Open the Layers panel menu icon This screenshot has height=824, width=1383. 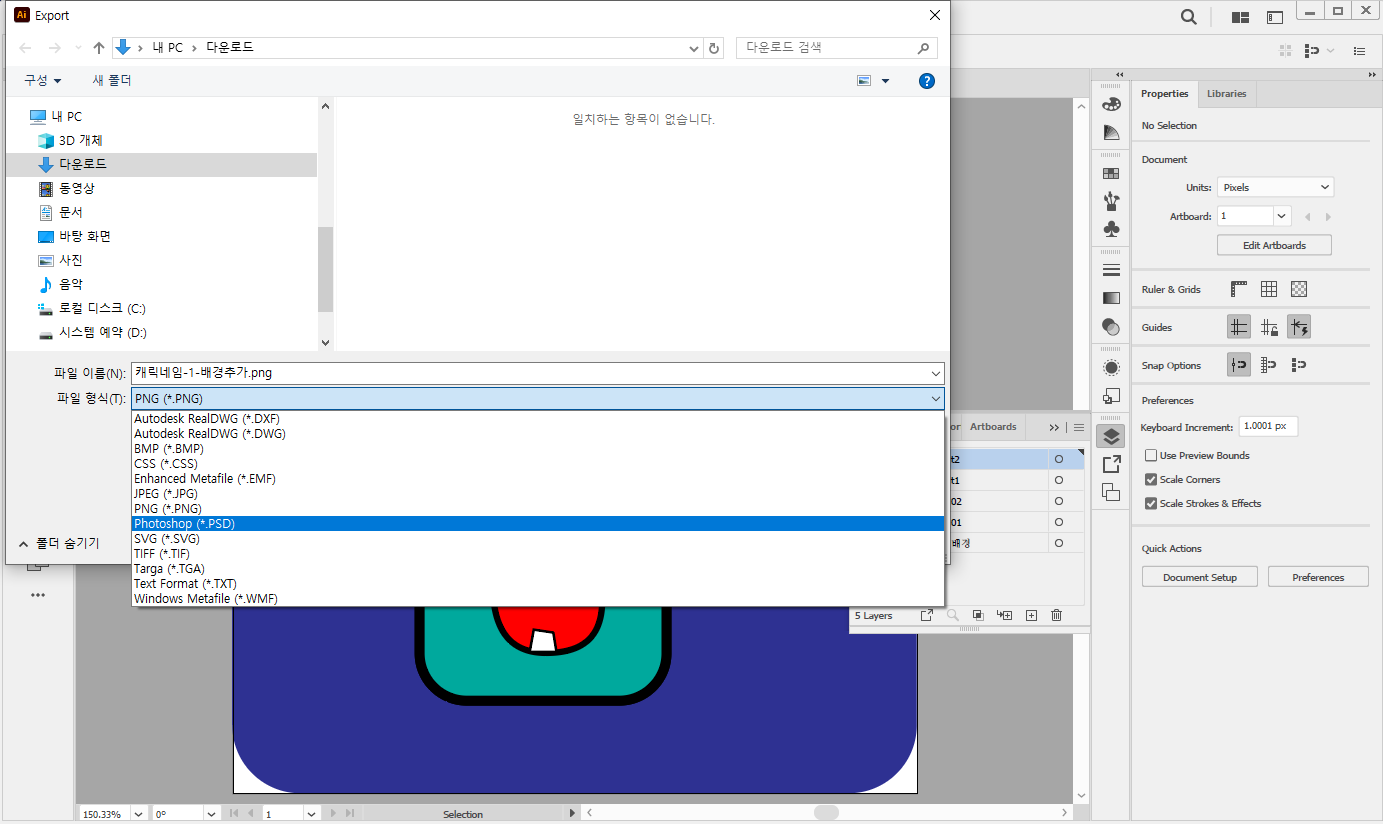(1079, 427)
